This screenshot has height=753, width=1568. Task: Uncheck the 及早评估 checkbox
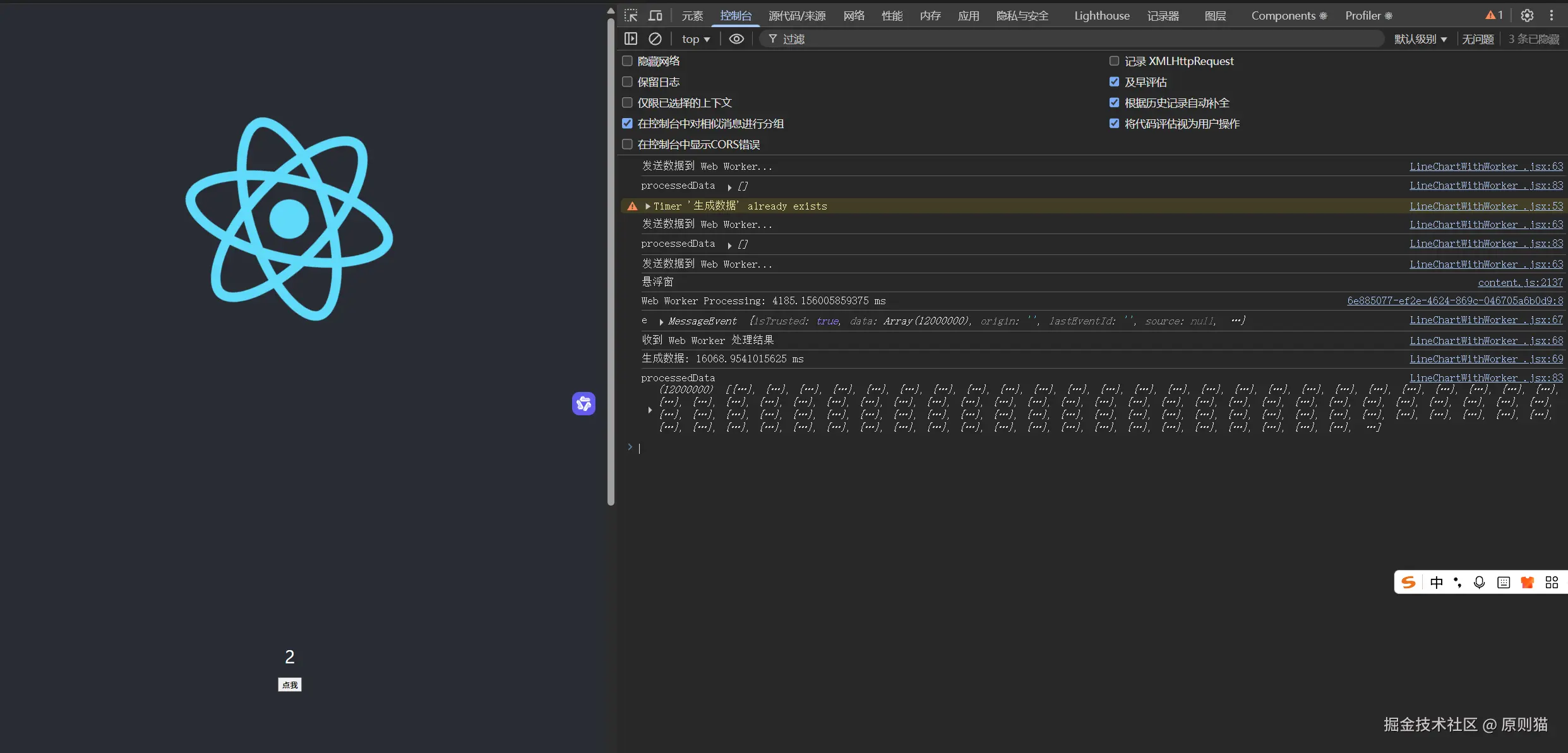[1114, 82]
